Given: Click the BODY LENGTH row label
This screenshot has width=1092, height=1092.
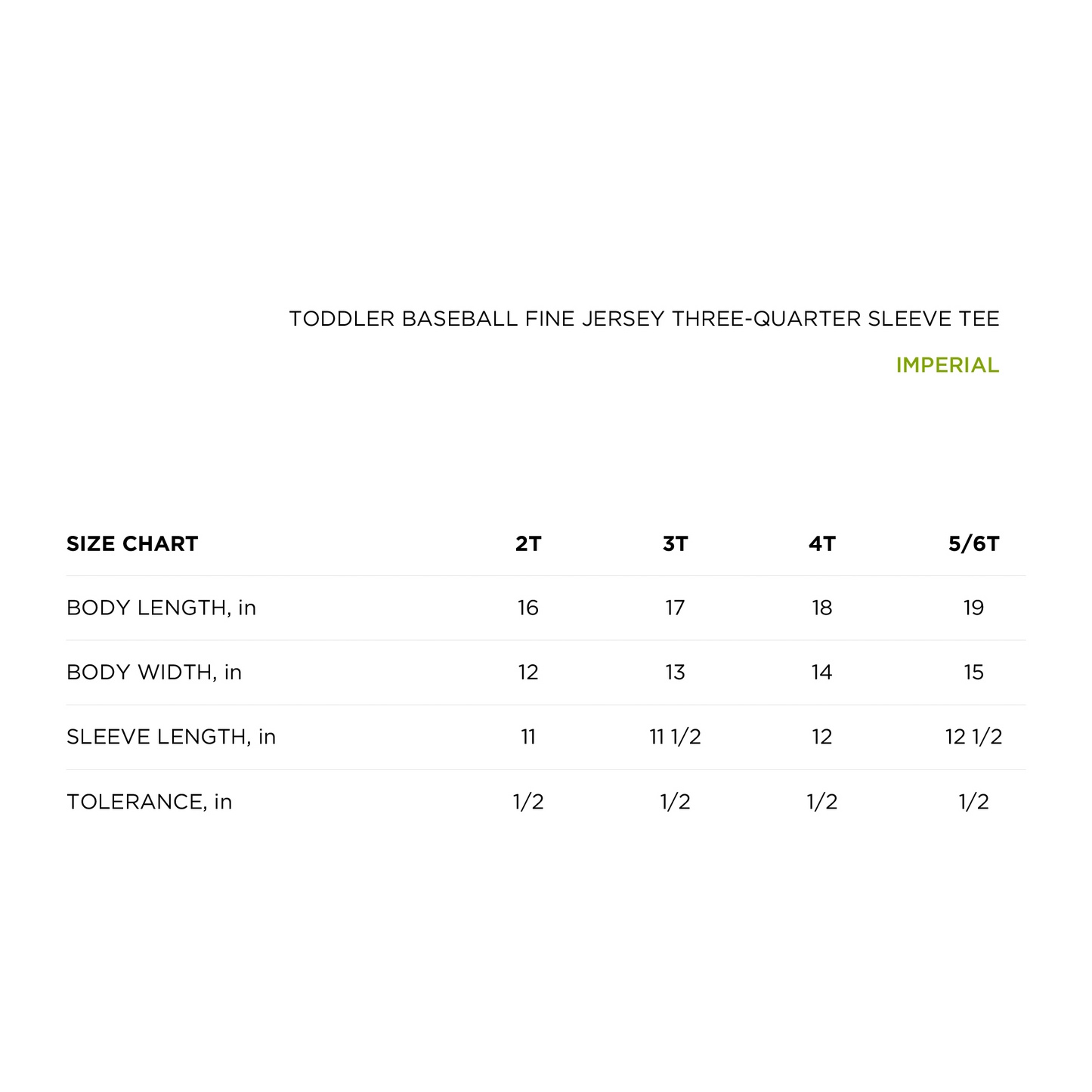Looking at the screenshot, I should tap(162, 608).
